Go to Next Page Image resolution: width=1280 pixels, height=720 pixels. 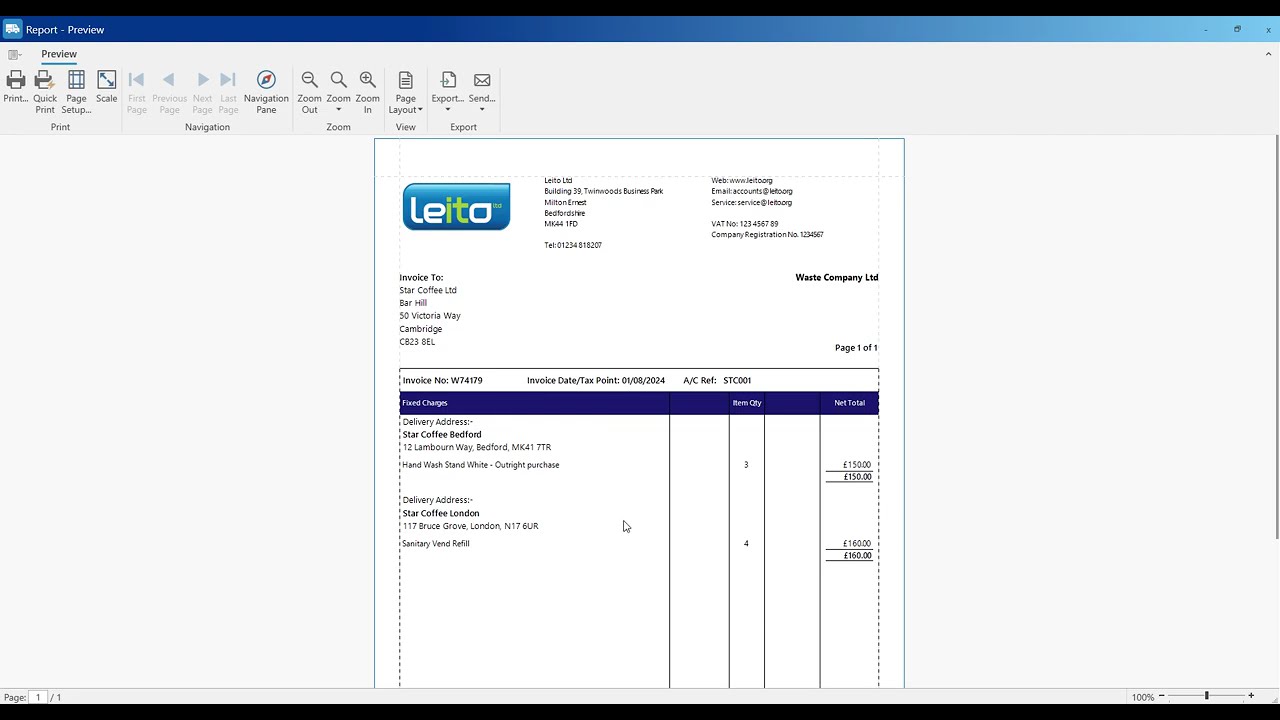click(x=203, y=92)
